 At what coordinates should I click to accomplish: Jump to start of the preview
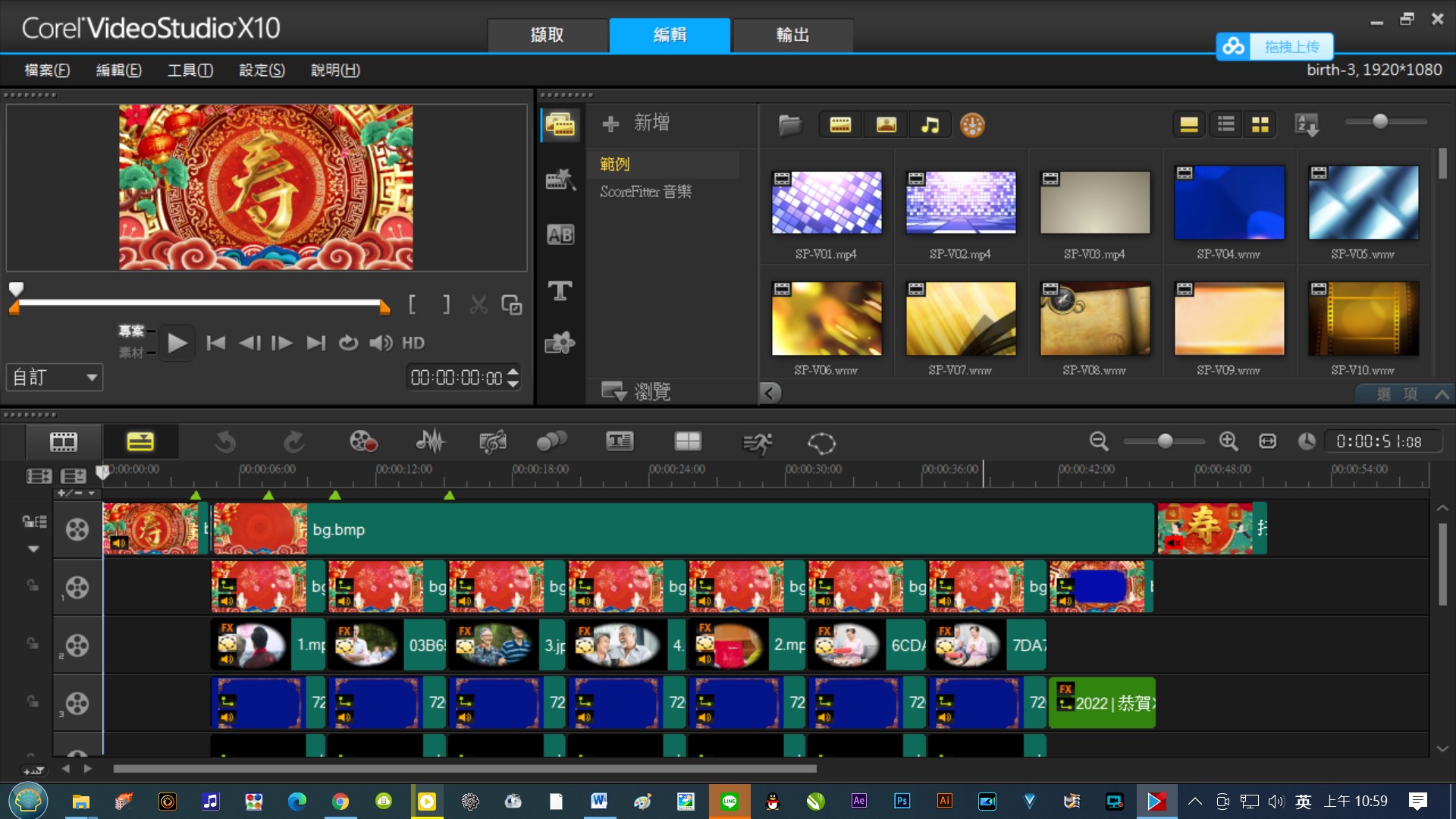(216, 343)
